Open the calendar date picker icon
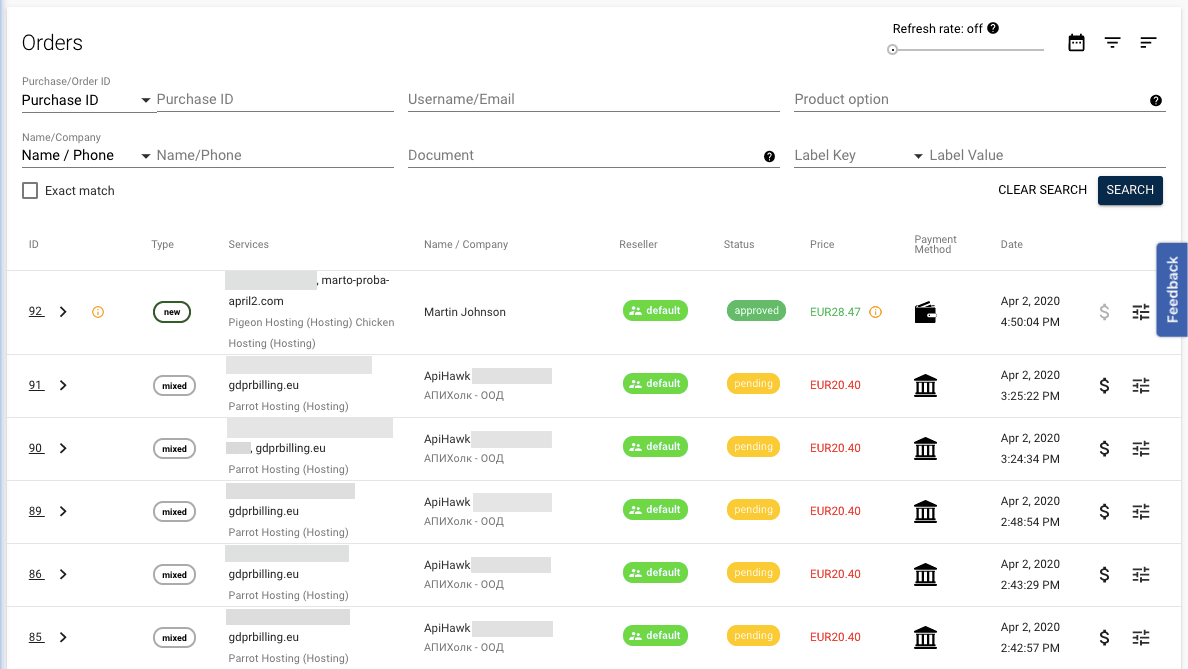This screenshot has height=669, width=1188. 1076,43
